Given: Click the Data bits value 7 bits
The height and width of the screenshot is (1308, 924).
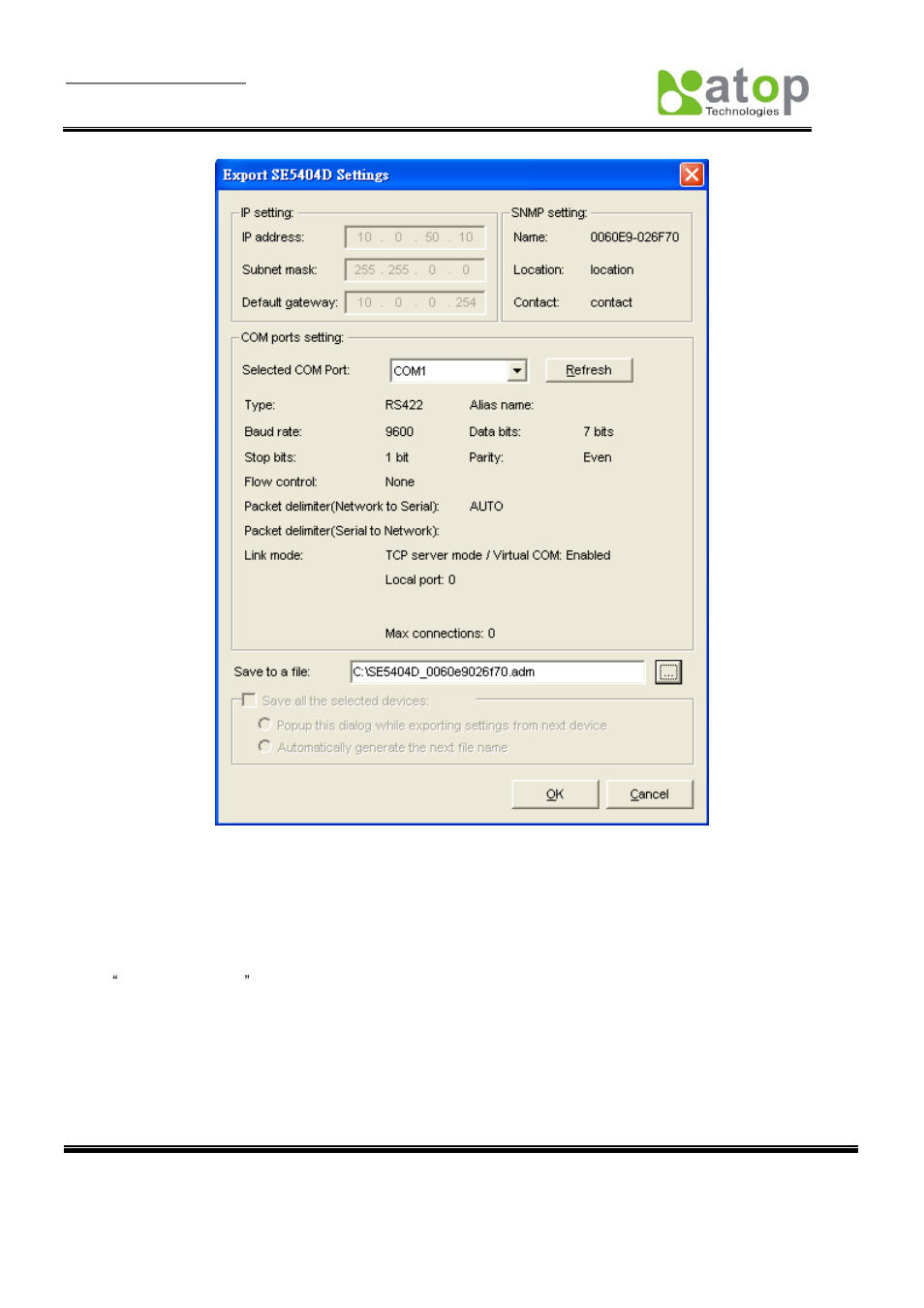Looking at the screenshot, I should (599, 432).
